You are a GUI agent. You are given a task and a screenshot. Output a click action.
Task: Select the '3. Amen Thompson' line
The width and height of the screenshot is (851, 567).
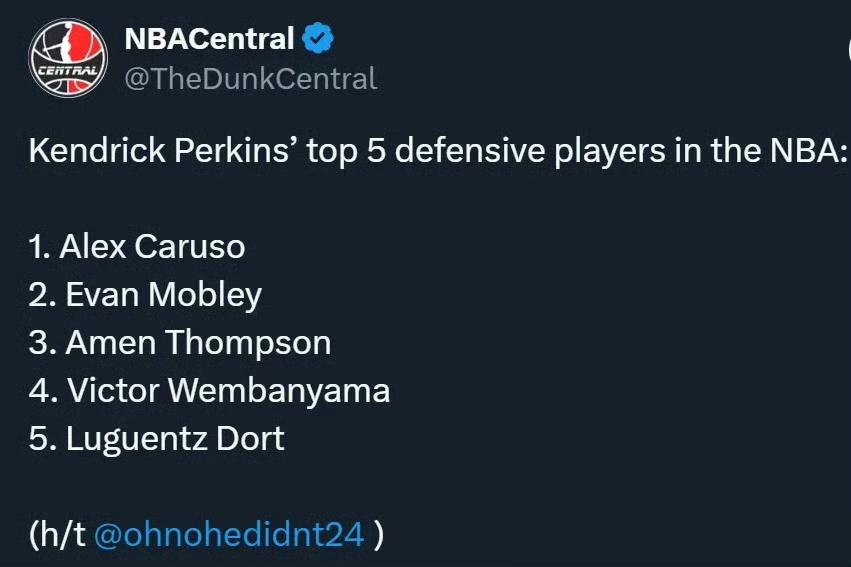[x=180, y=343]
